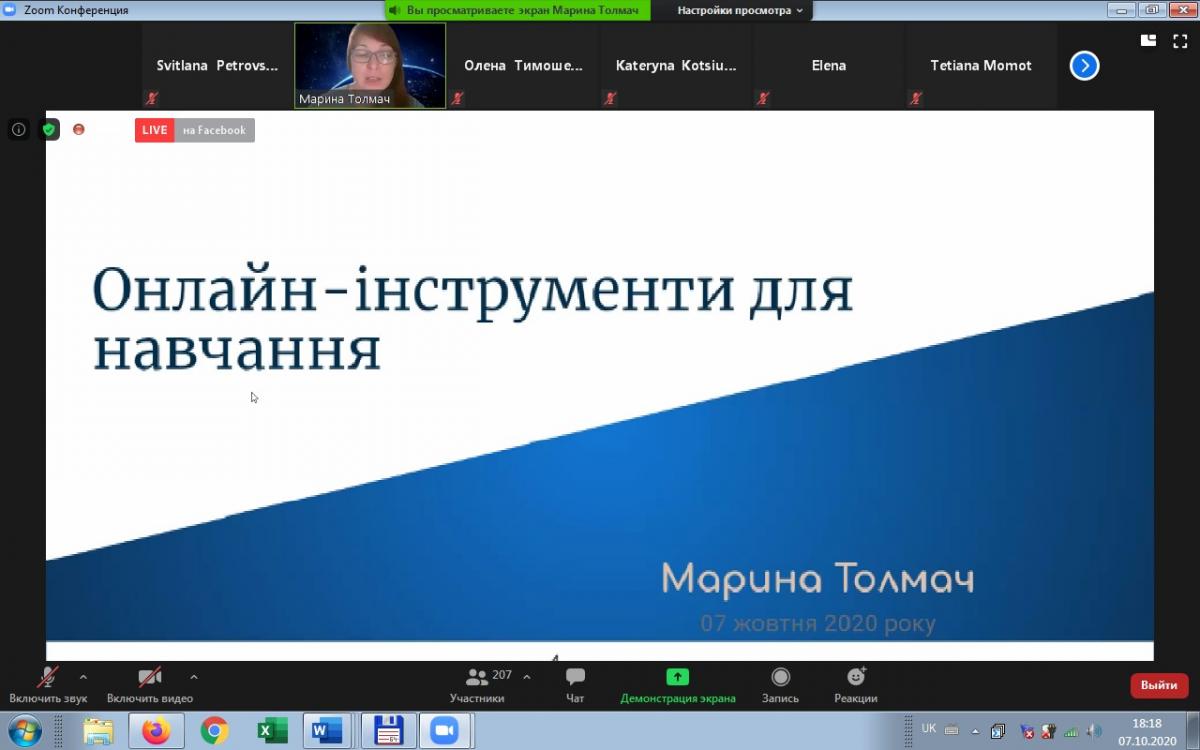Image resolution: width=1200 pixels, height=750 pixels.
Task: Click the Марина Толмач name on slide
Action: coord(817,579)
